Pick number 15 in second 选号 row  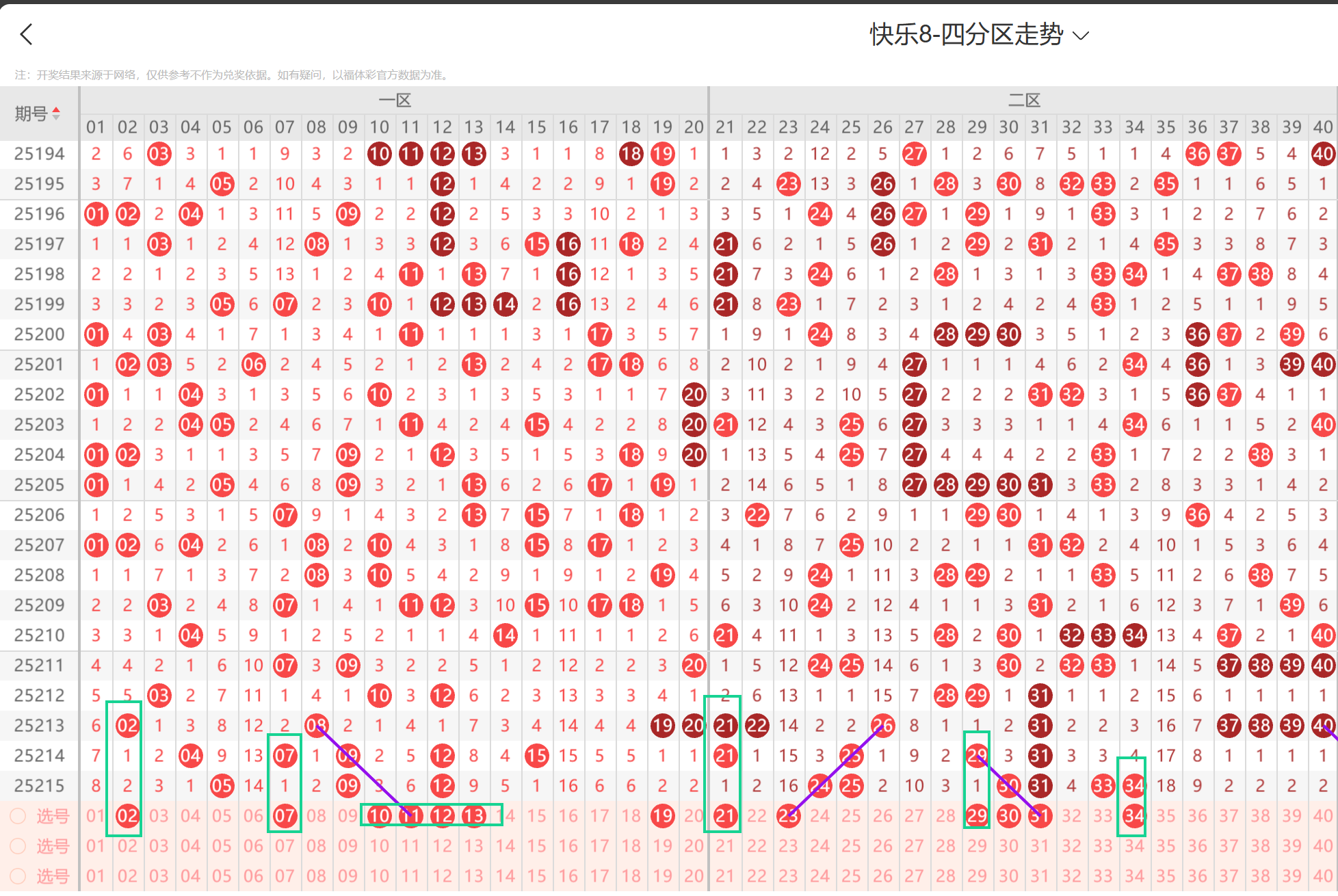(x=536, y=846)
